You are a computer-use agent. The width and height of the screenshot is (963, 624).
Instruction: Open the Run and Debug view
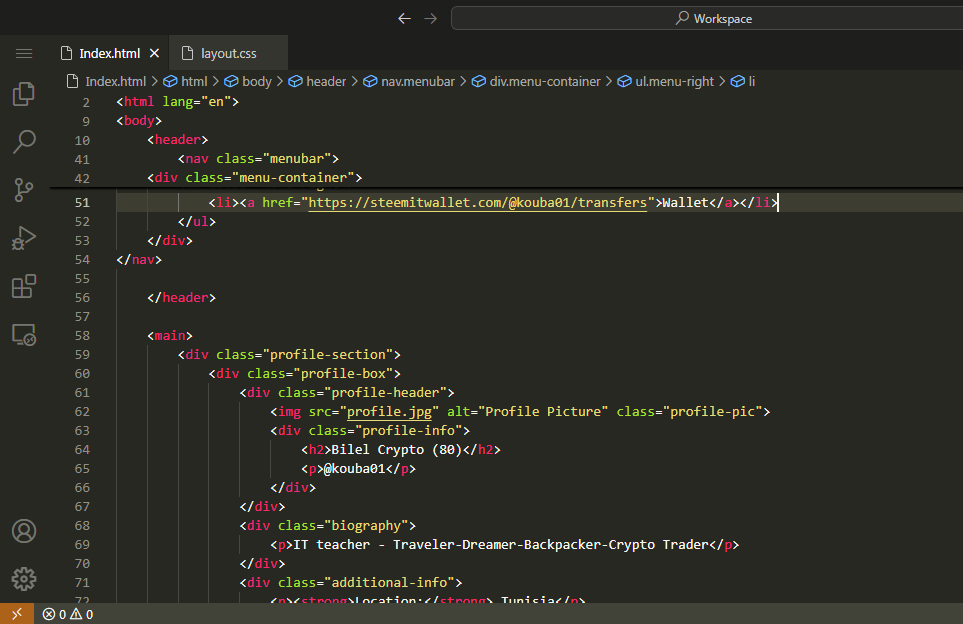pyautogui.click(x=24, y=238)
